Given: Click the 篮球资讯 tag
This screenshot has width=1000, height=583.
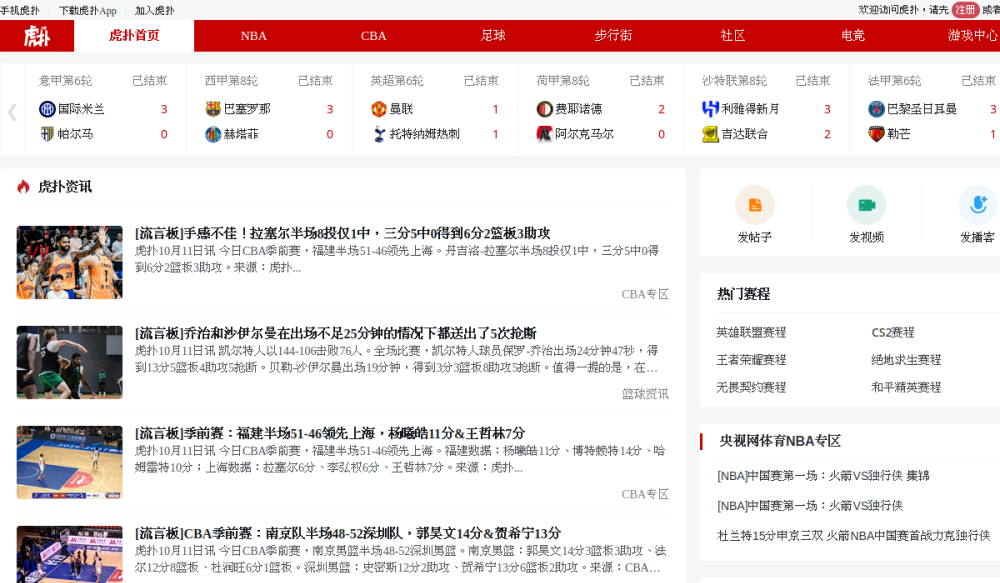Looking at the screenshot, I should point(645,394).
